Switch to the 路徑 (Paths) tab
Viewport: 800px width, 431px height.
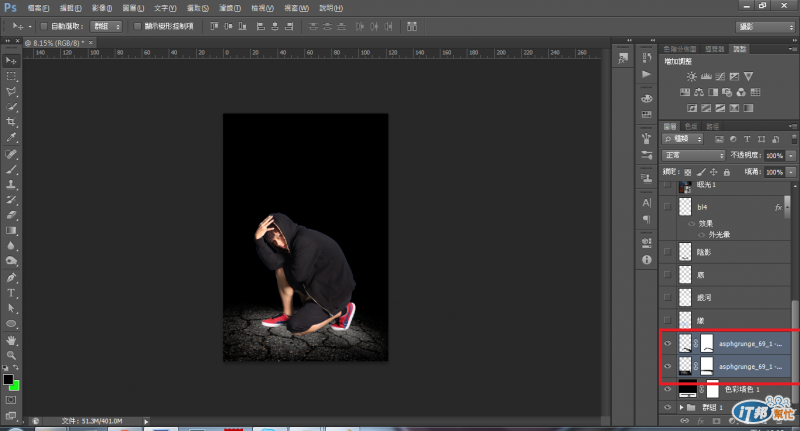tap(713, 126)
